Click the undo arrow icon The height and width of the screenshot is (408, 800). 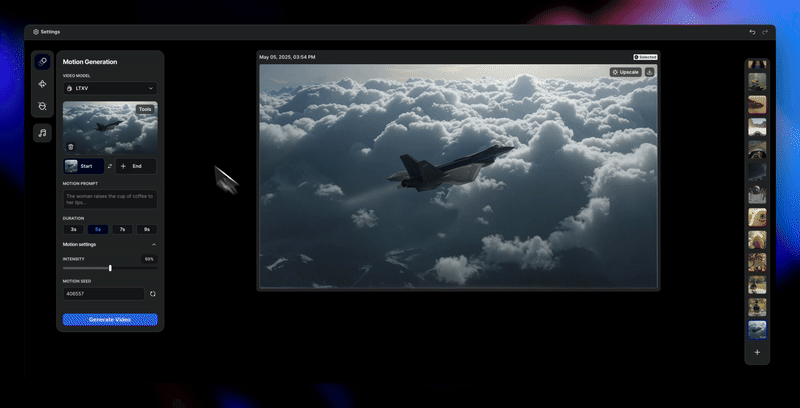pos(752,32)
